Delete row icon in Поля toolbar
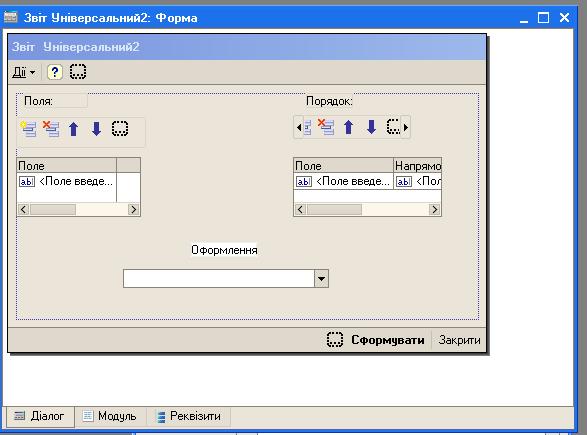Image resolution: width=587 pixels, height=435 pixels. (51, 129)
